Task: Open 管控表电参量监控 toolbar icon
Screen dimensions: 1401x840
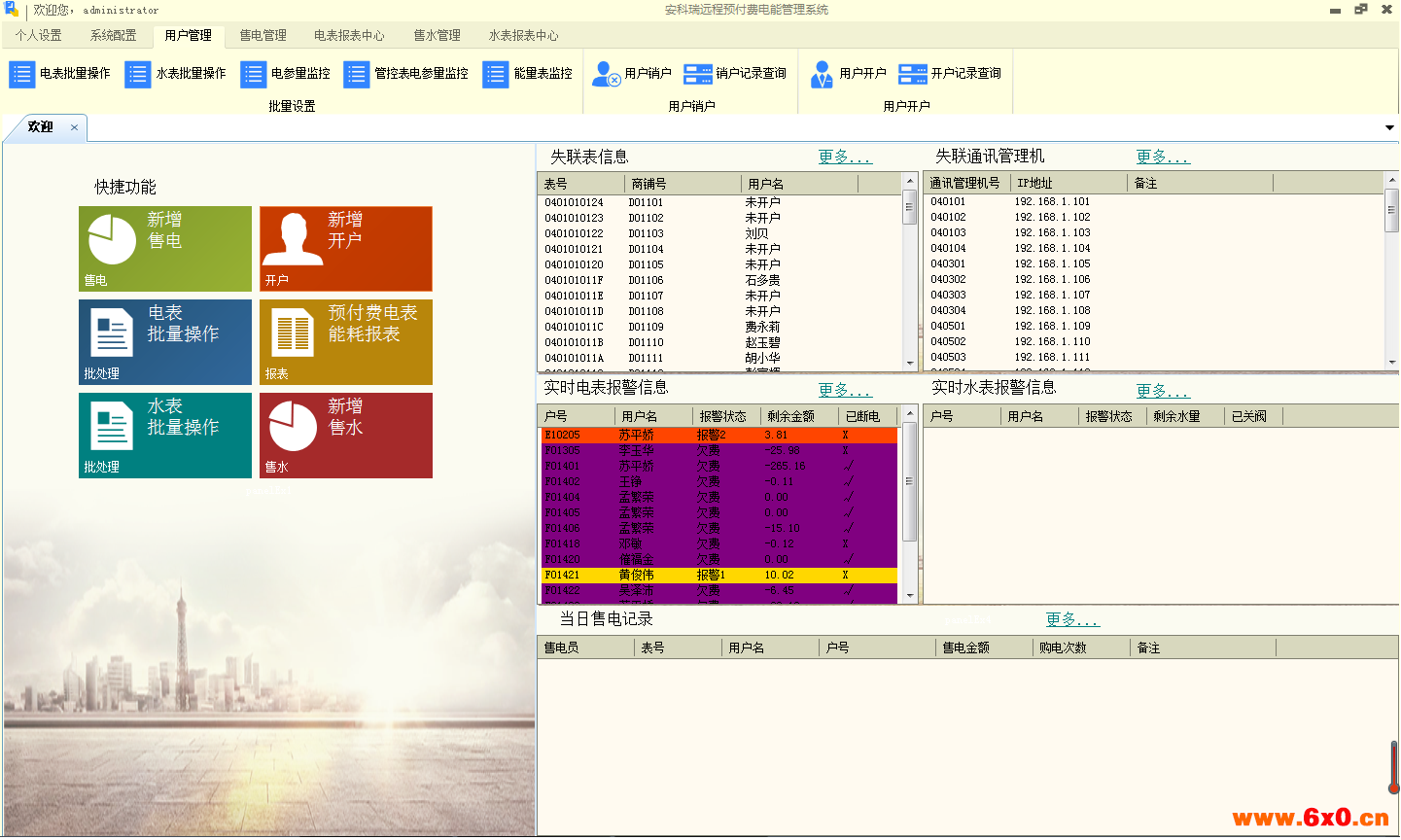Action: coord(357,74)
